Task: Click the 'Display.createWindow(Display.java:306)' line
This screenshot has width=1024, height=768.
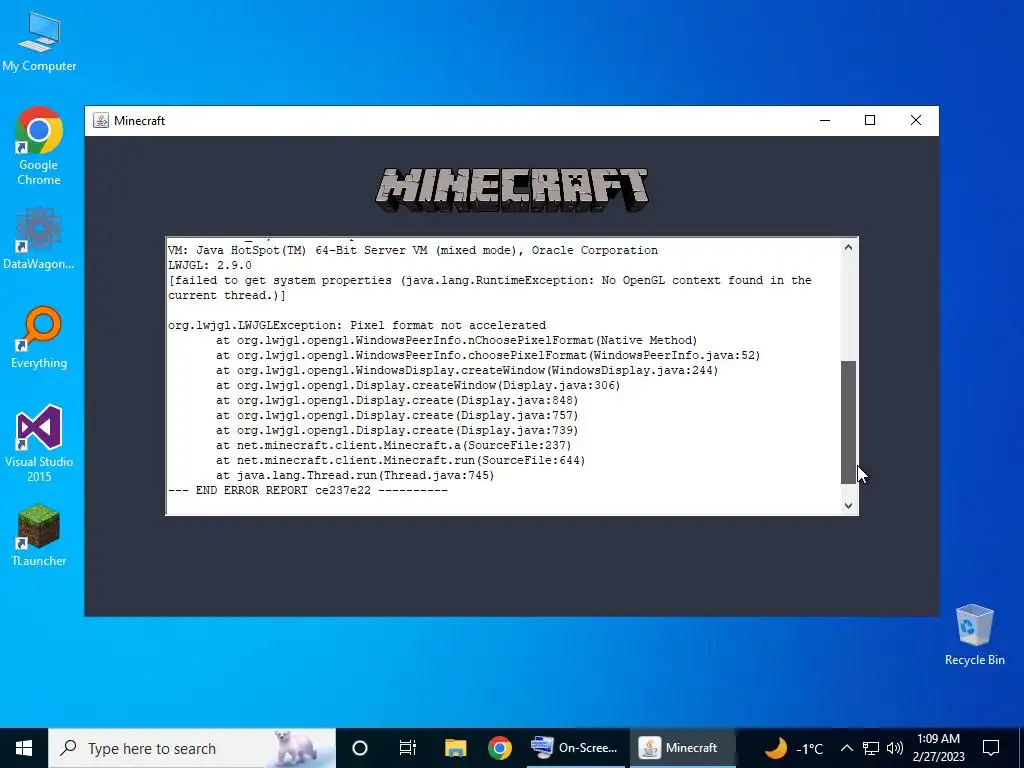Action: [x=418, y=385]
